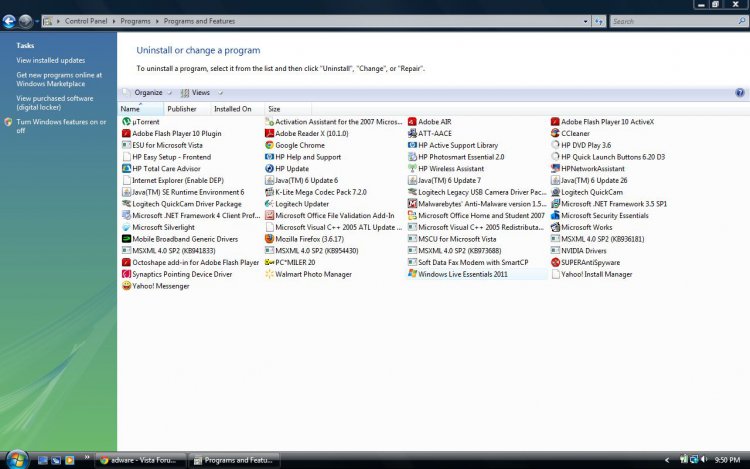Open Get new programs online at Windows Marketplace
750x469 pixels.
click(59, 79)
